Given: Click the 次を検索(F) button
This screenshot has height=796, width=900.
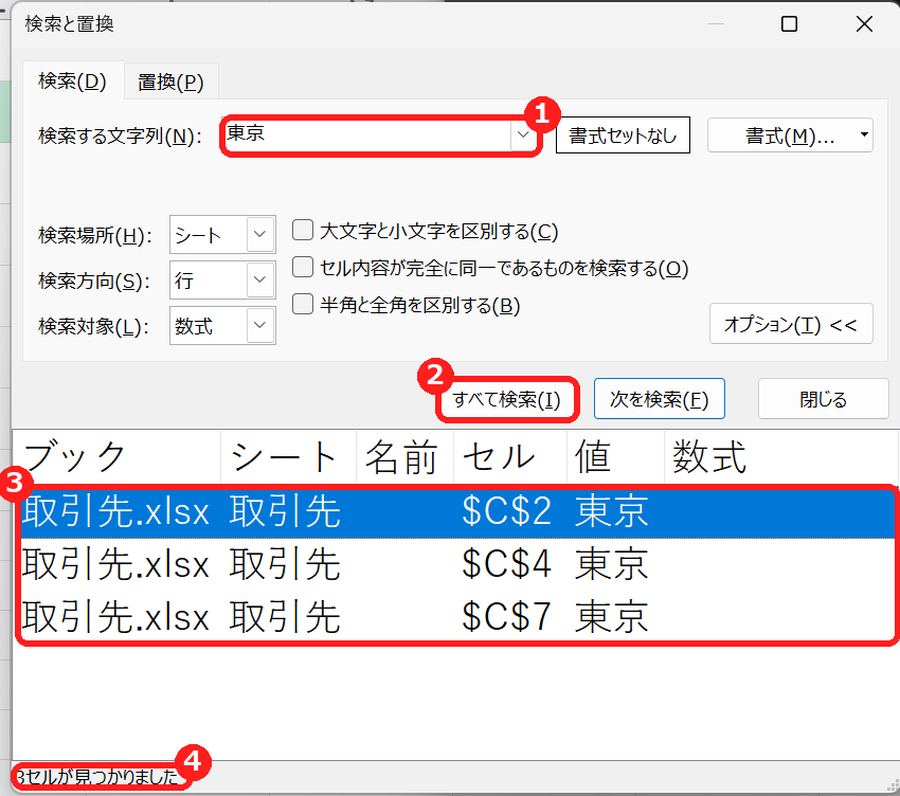Looking at the screenshot, I should tap(659, 399).
